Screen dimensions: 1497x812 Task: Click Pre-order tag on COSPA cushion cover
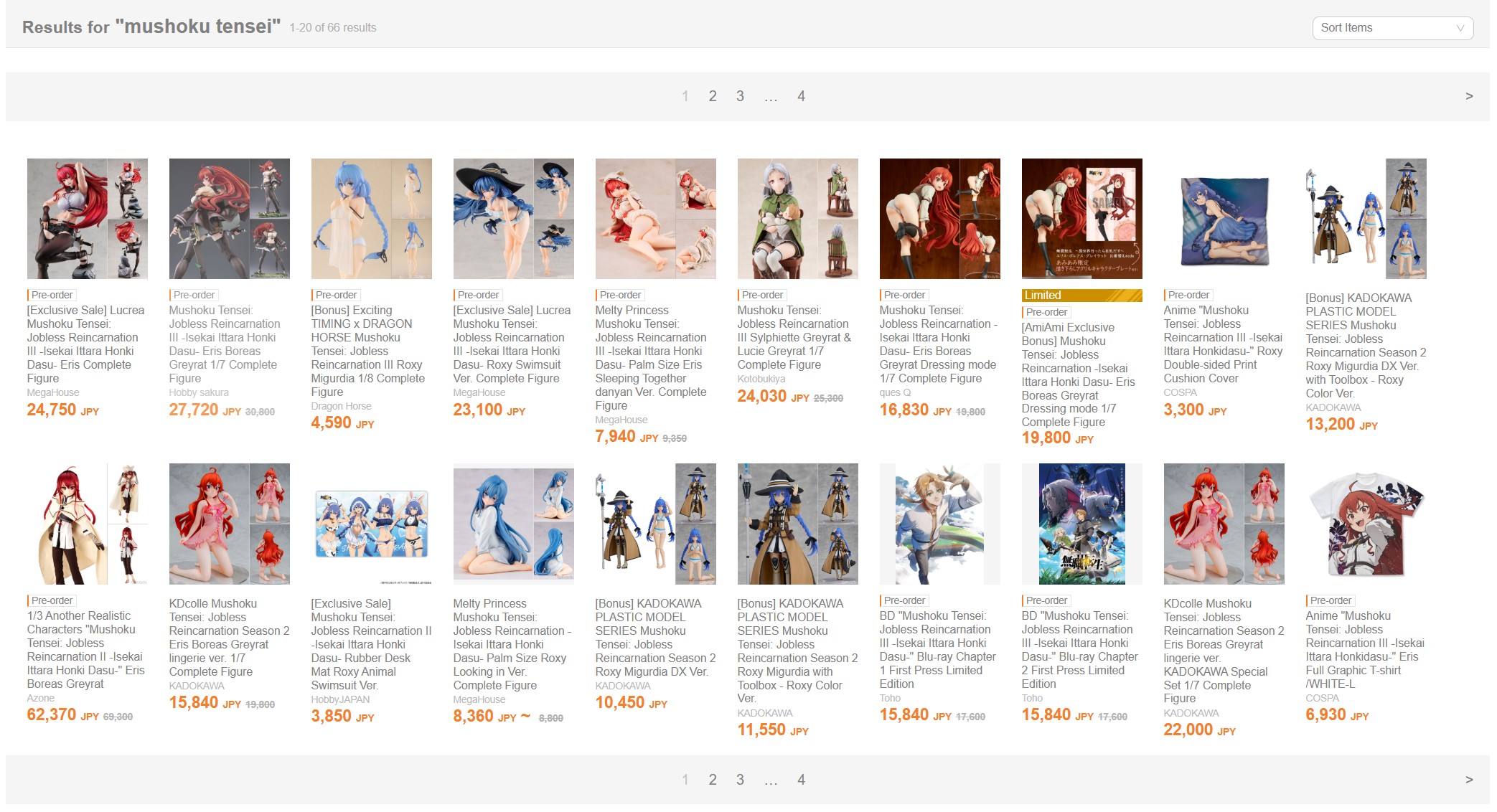[1188, 295]
